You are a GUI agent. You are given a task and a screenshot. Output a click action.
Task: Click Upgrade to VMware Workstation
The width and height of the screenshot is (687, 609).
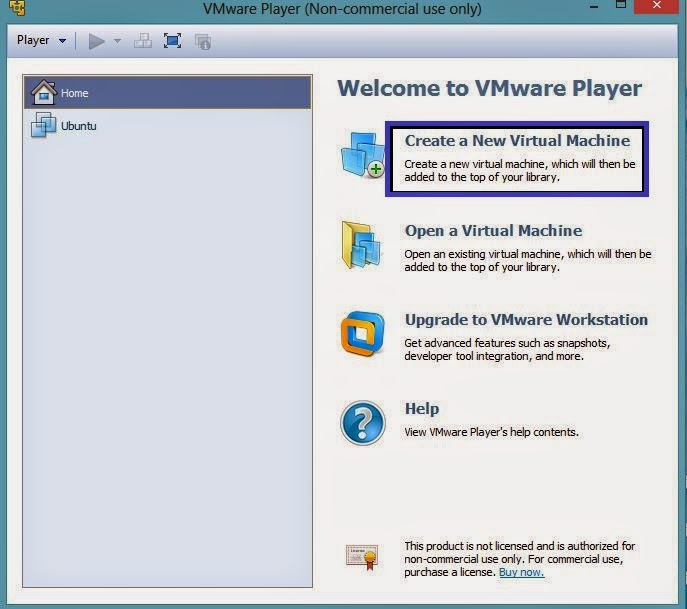click(526, 319)
